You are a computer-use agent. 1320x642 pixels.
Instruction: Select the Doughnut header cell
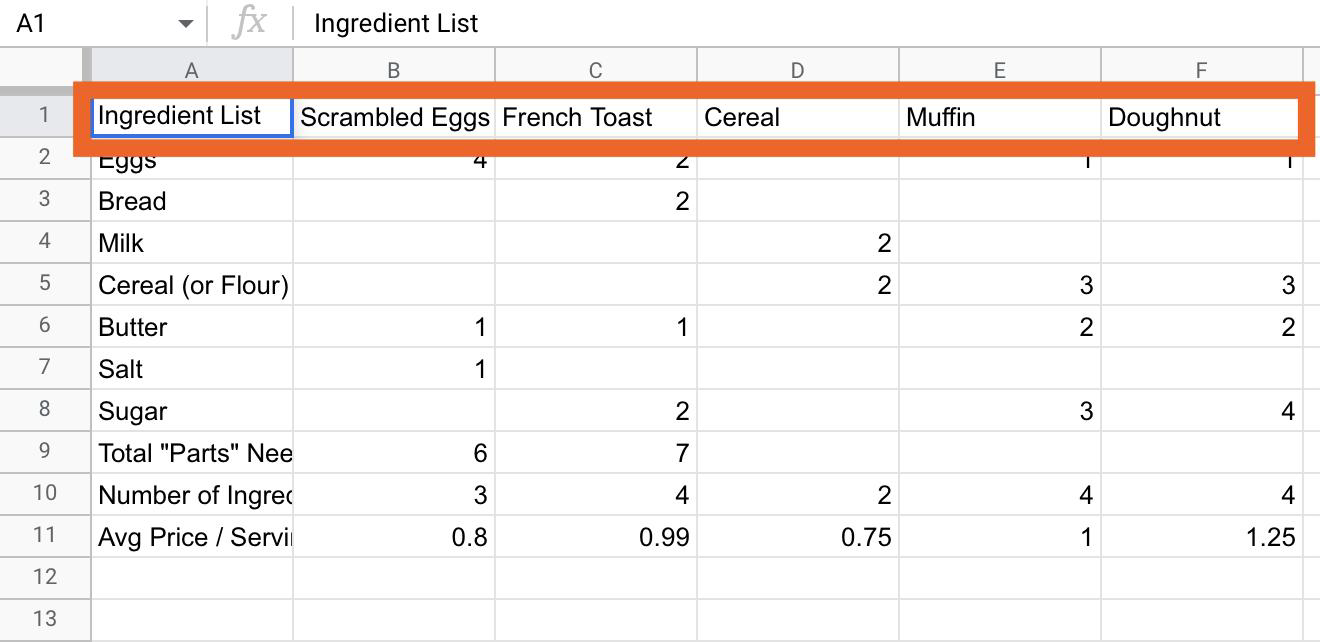click(1202, 117)
